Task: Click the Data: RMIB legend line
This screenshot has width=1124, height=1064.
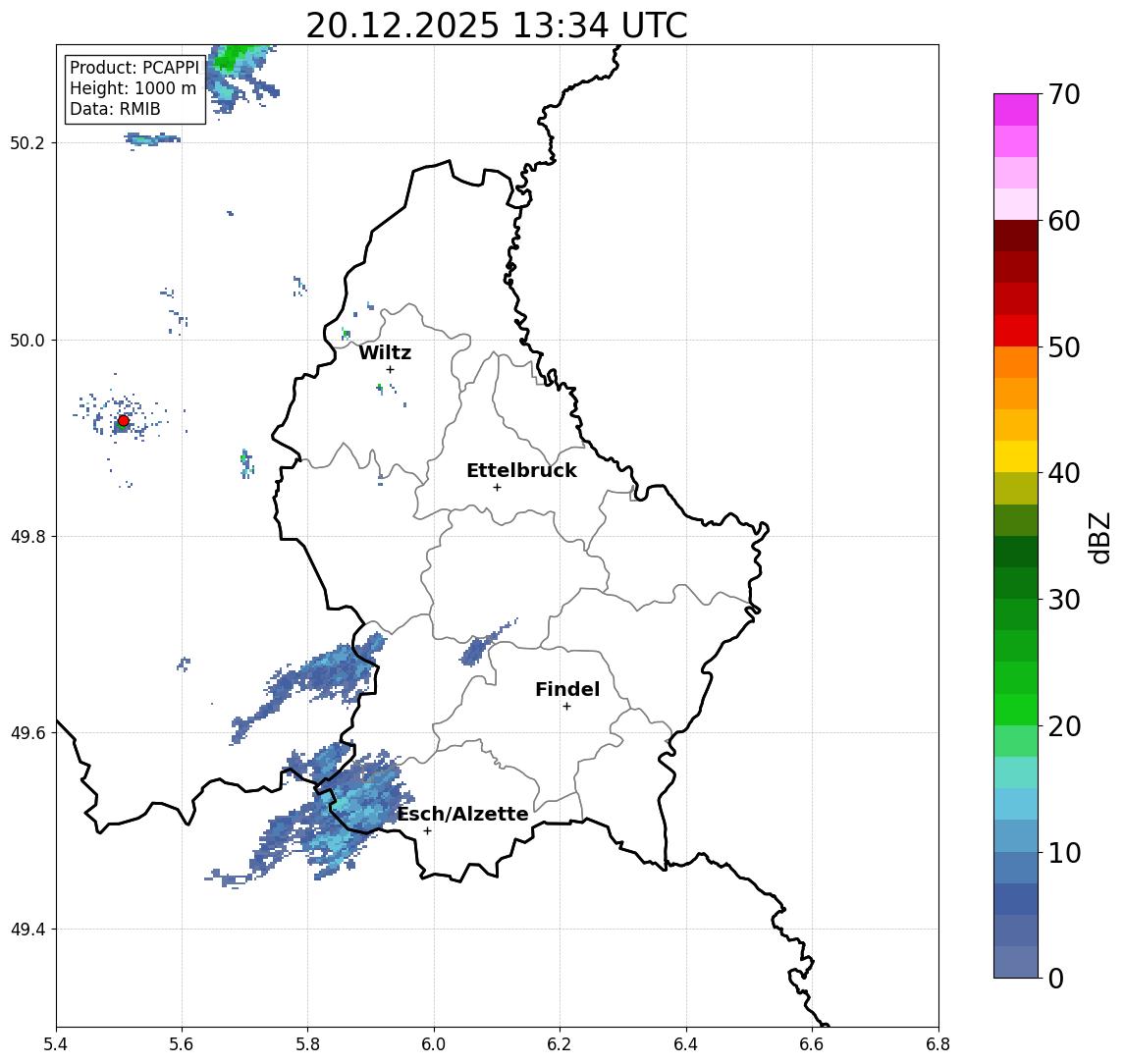Action: 115,109
